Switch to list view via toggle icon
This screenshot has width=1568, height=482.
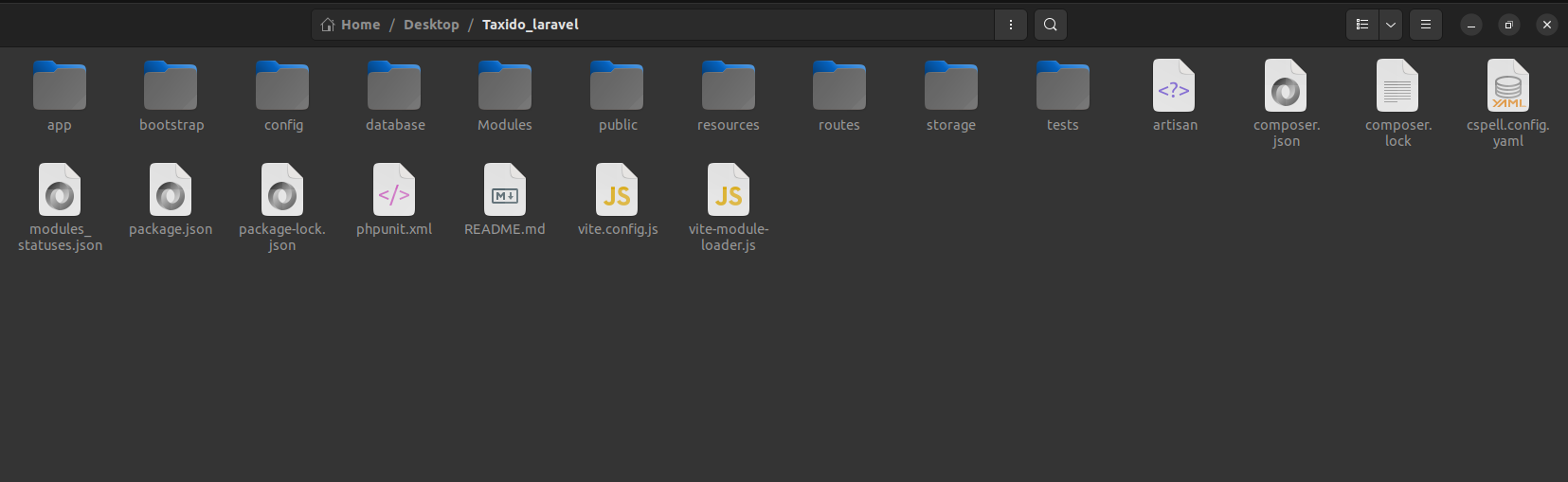pos(1361,25)
